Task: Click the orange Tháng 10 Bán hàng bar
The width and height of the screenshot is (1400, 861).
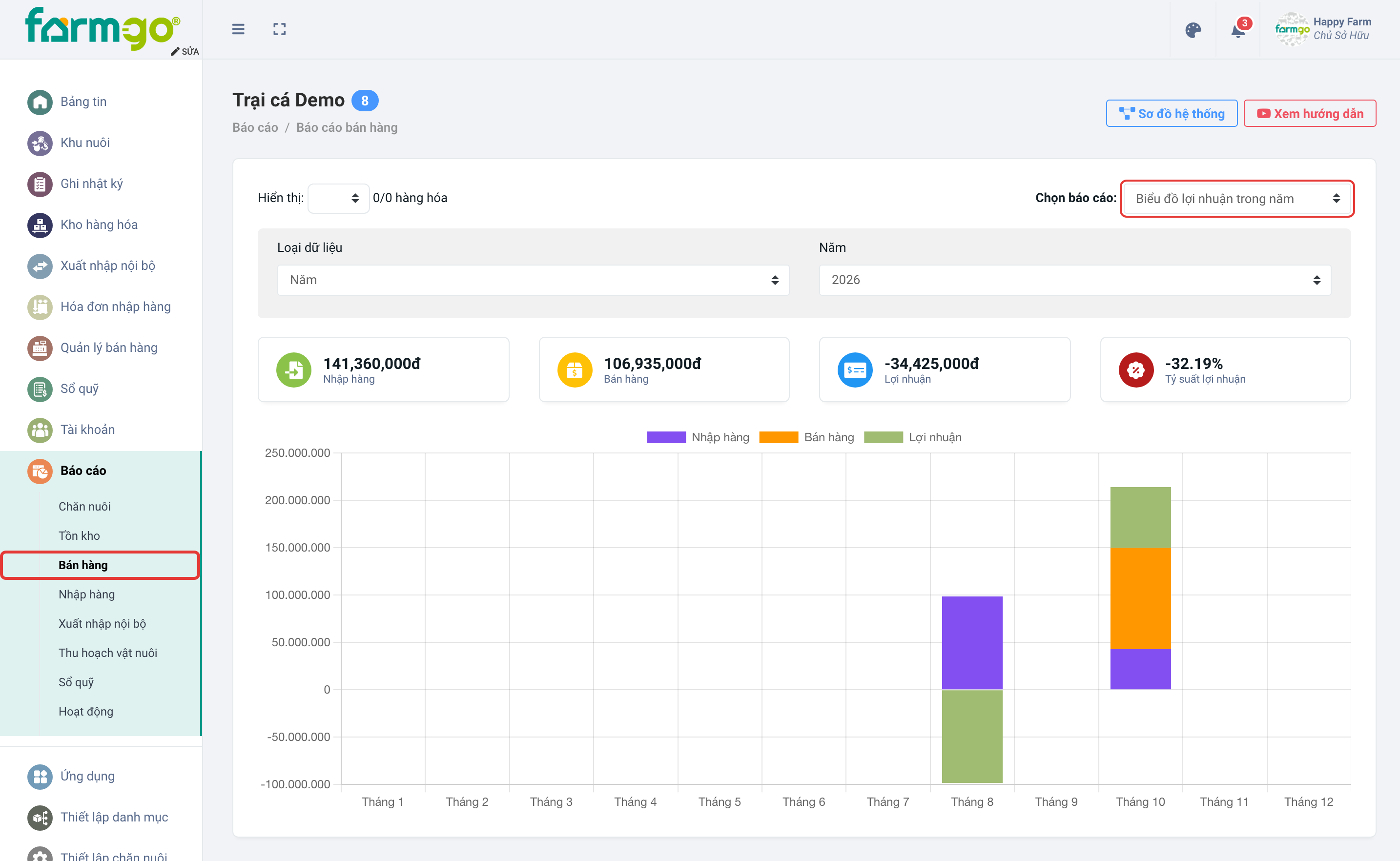Action: (1140, 598)
